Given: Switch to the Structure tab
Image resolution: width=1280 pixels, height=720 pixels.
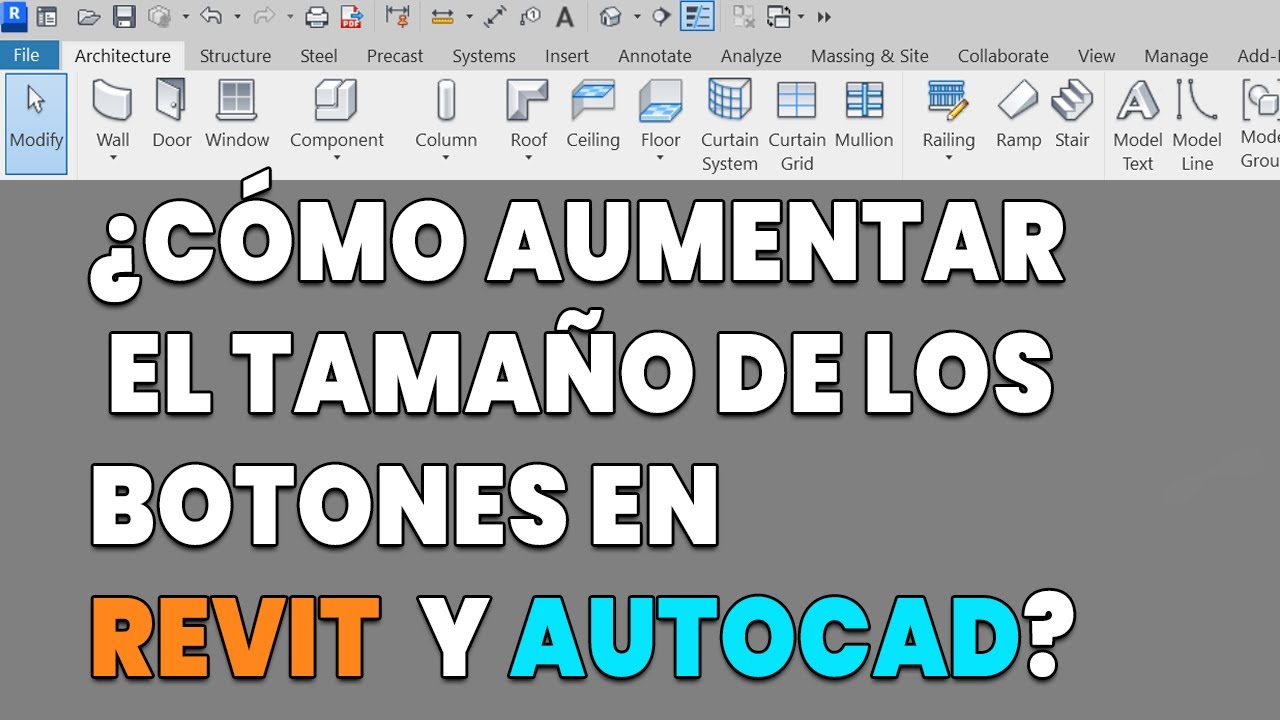Looking at the screenshot, I should 235,56.
